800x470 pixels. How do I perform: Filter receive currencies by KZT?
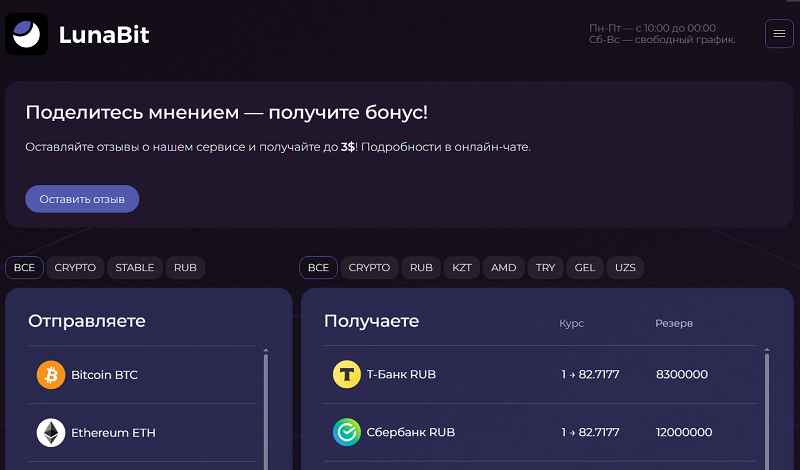pos(462,267)
